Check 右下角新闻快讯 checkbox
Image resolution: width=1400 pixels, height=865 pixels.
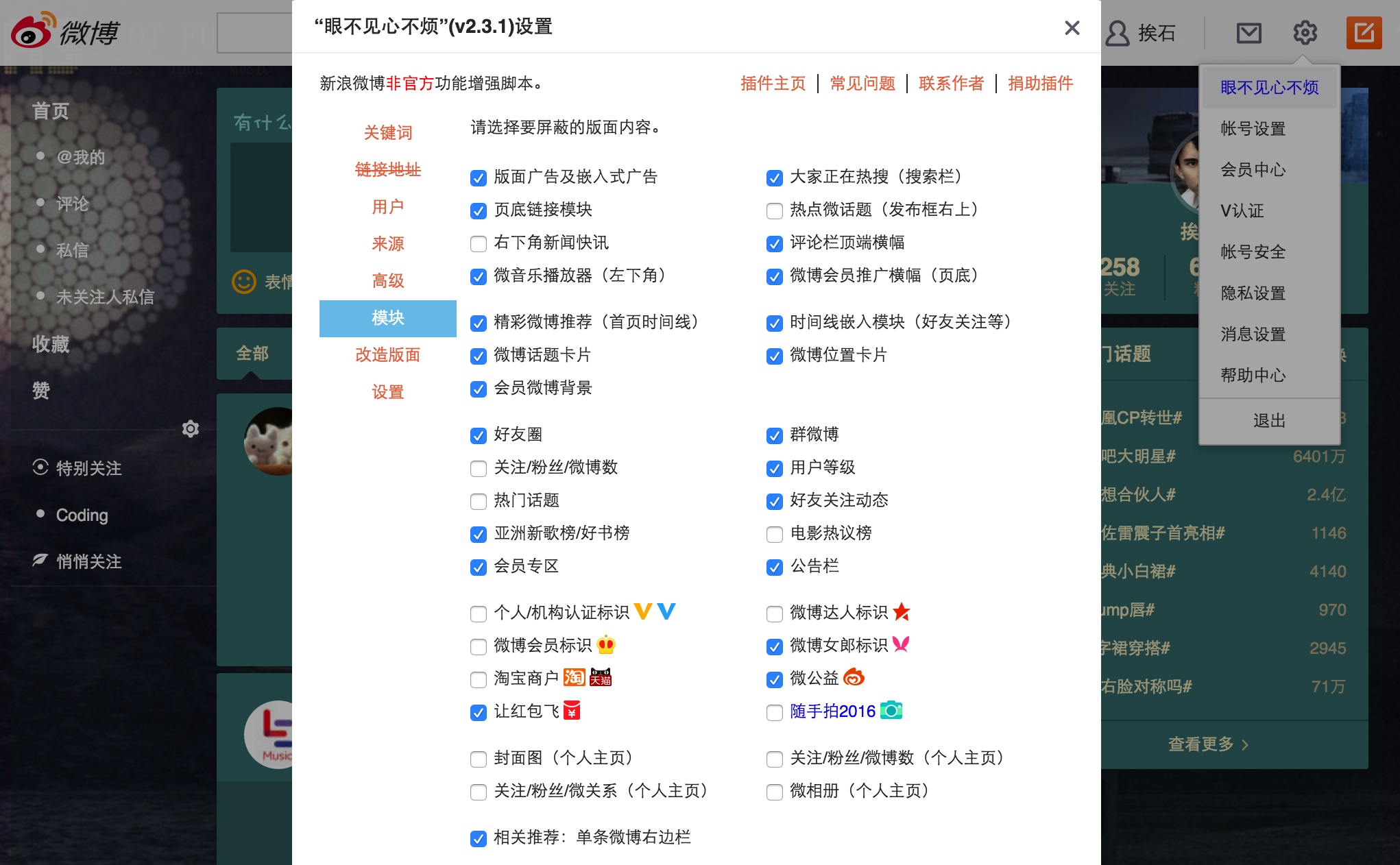click(x=479, y=243)
